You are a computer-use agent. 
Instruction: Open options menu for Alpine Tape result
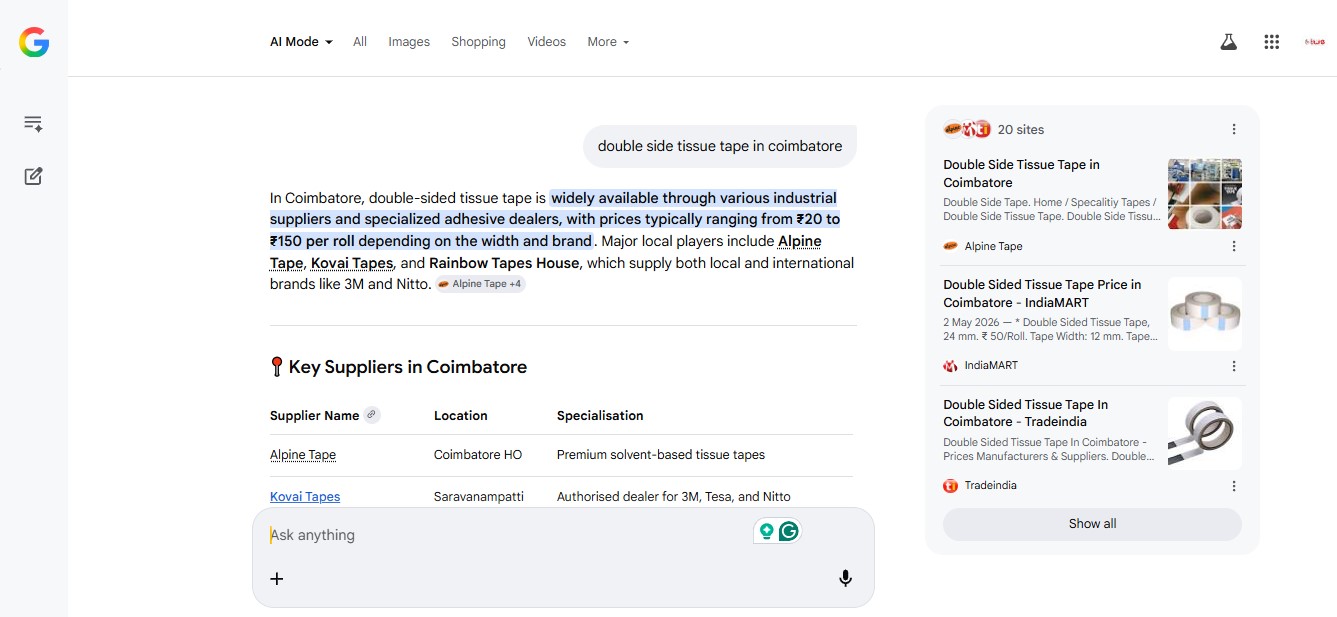(1234, 246)
